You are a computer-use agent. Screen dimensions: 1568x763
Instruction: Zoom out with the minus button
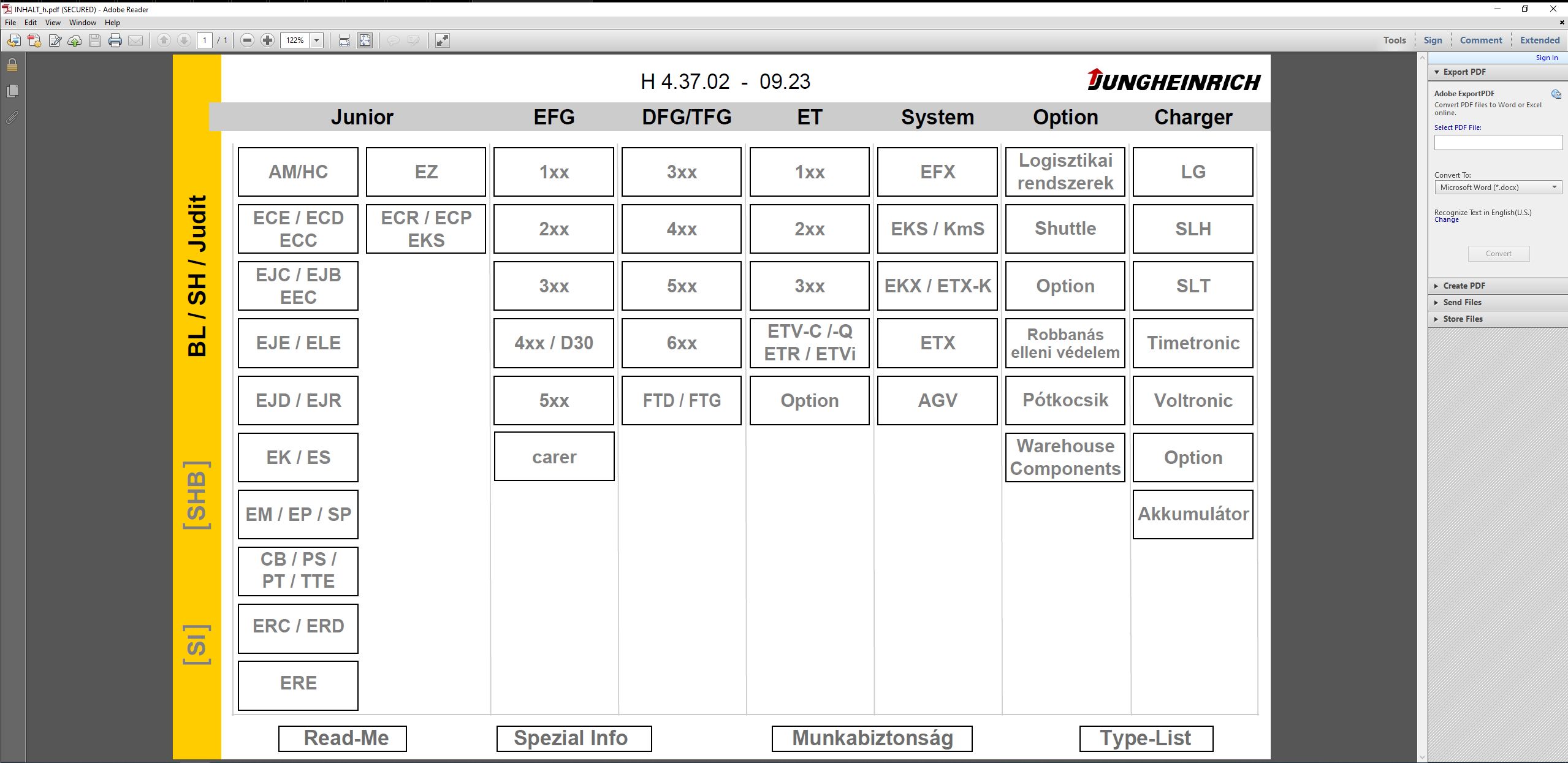click(247, 40)
